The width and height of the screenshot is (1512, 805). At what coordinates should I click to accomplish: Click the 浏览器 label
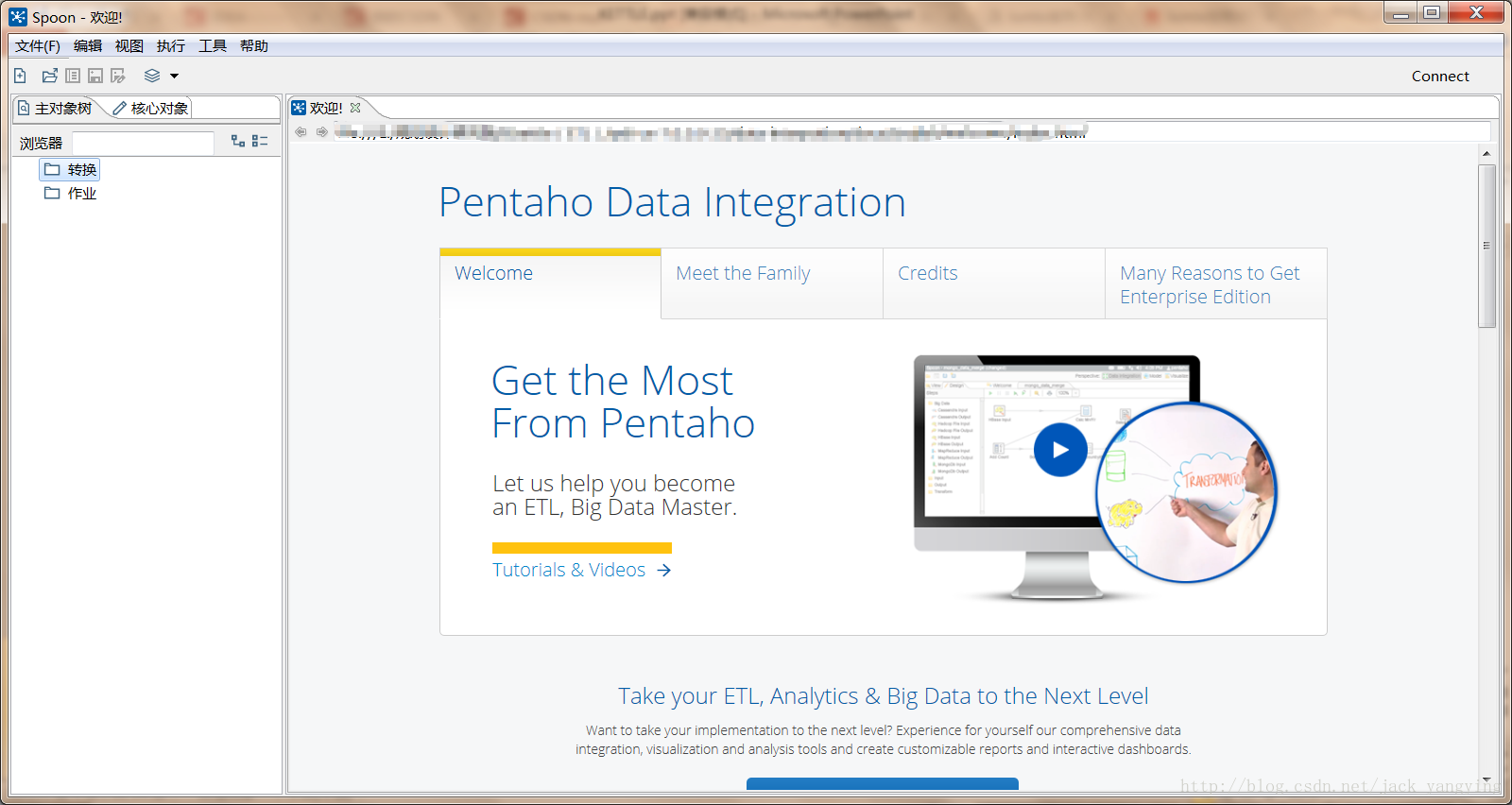41,144
